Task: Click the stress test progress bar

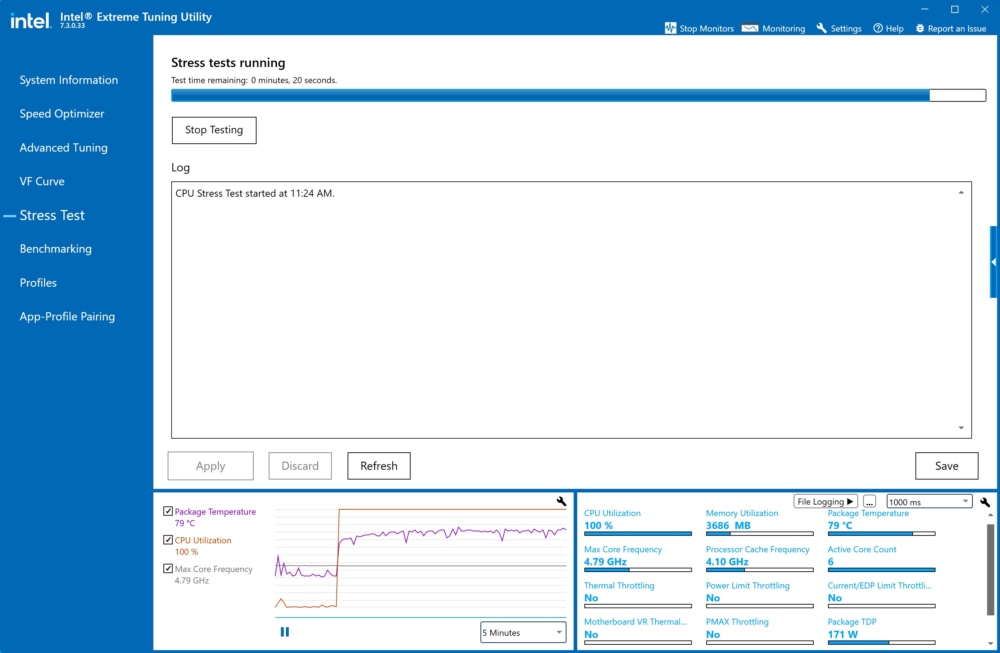Action: click(578, 96)
